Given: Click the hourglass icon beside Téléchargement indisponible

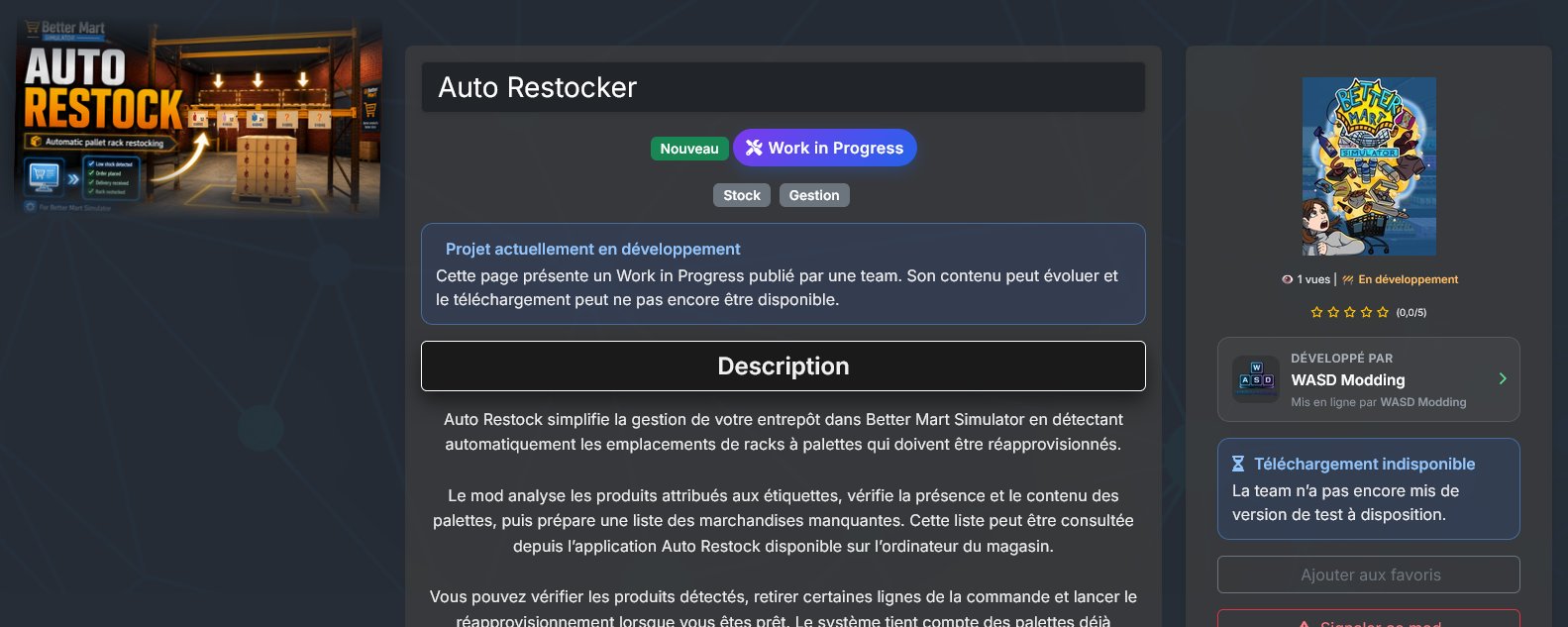Looking at the screenshot, I should (x=1238, y=464).
